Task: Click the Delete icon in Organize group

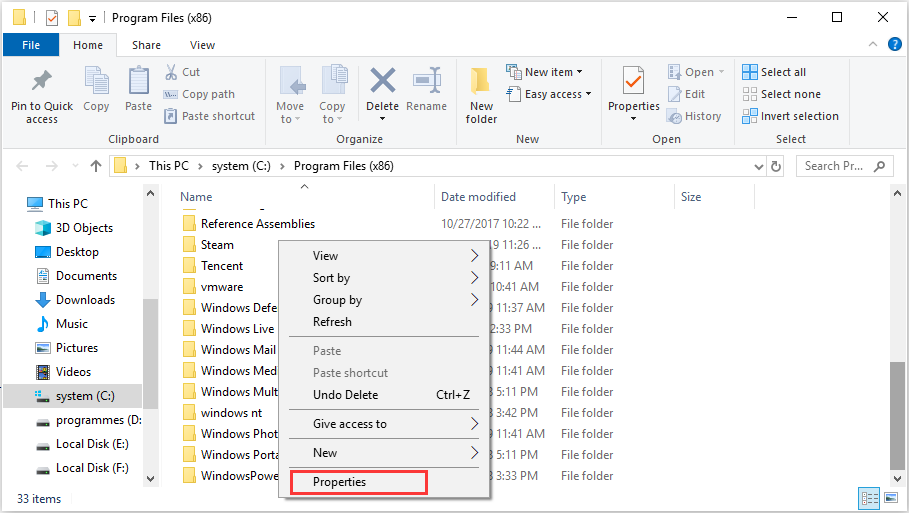Action: [382, 82]
